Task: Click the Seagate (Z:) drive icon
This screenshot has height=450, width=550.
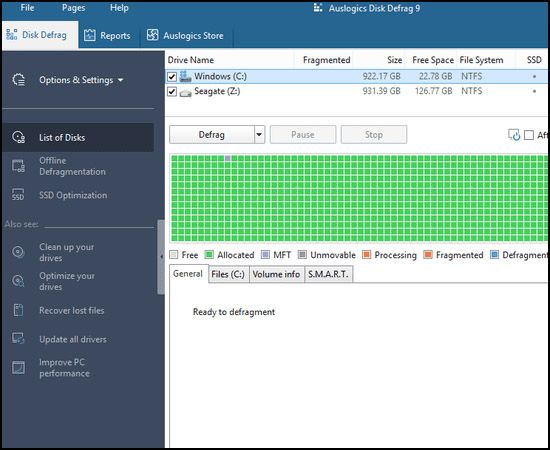Action: pos(185,92)
